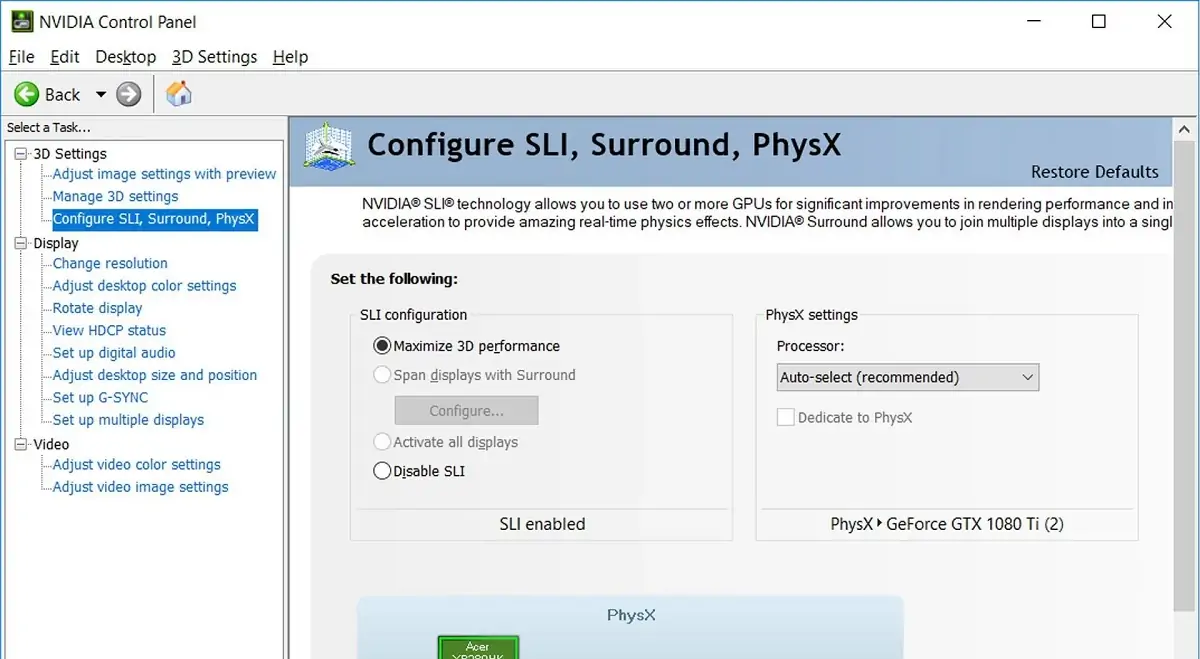Open the 3D Settings menu
Viewport: 1200px width, 659px height.
coord(214,57)
